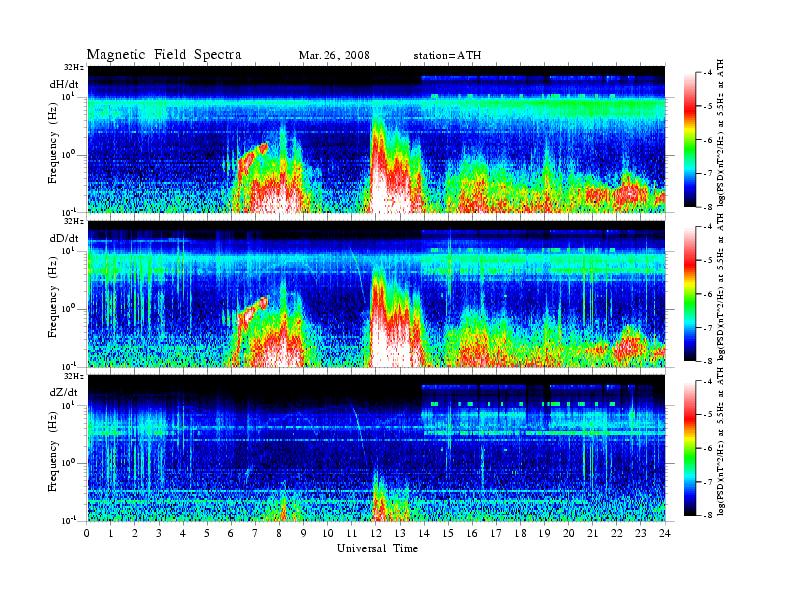Click the "station=ATH" label
792x612 pixels.
tap(447, 56)
